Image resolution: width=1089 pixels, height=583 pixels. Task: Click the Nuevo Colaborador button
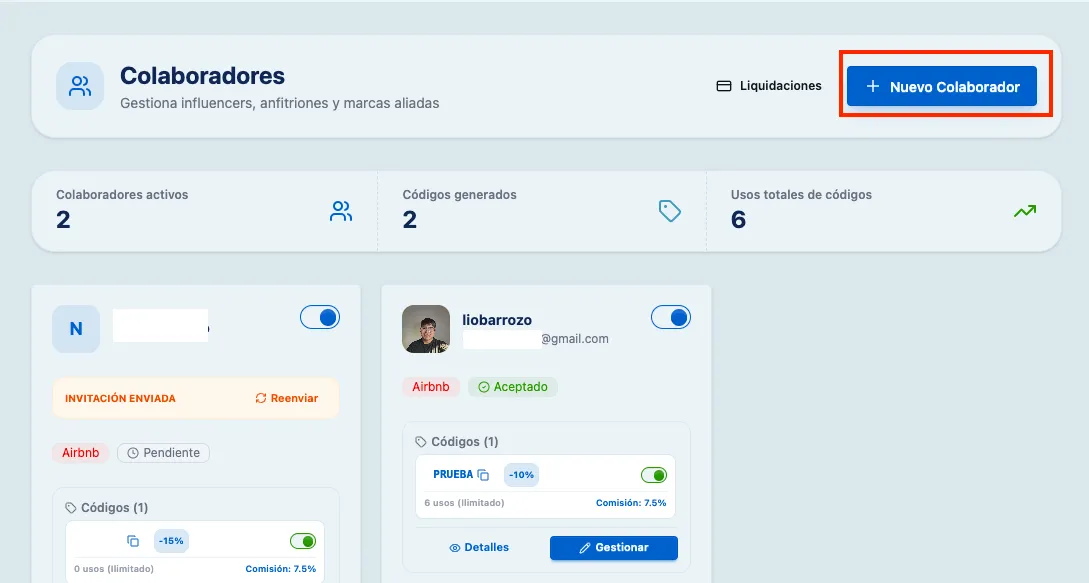[941, 86]
